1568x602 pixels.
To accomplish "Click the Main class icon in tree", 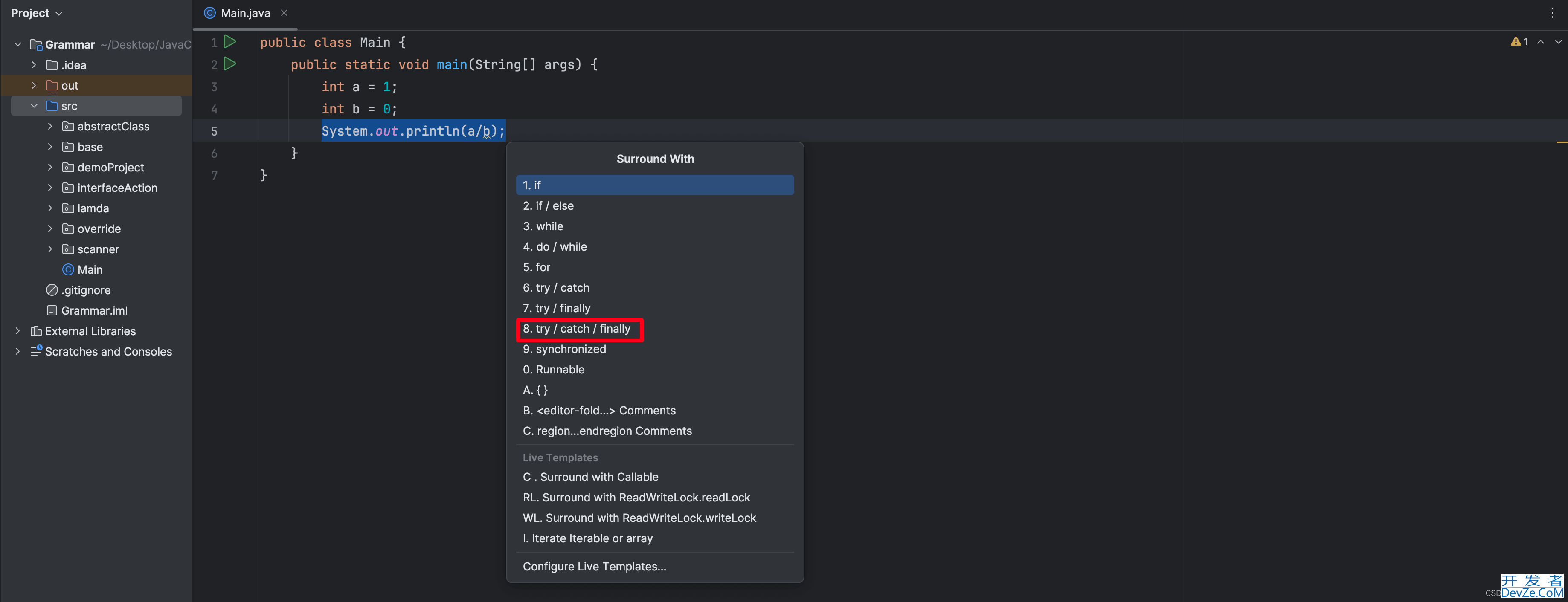I will click(x=68, y=269).
